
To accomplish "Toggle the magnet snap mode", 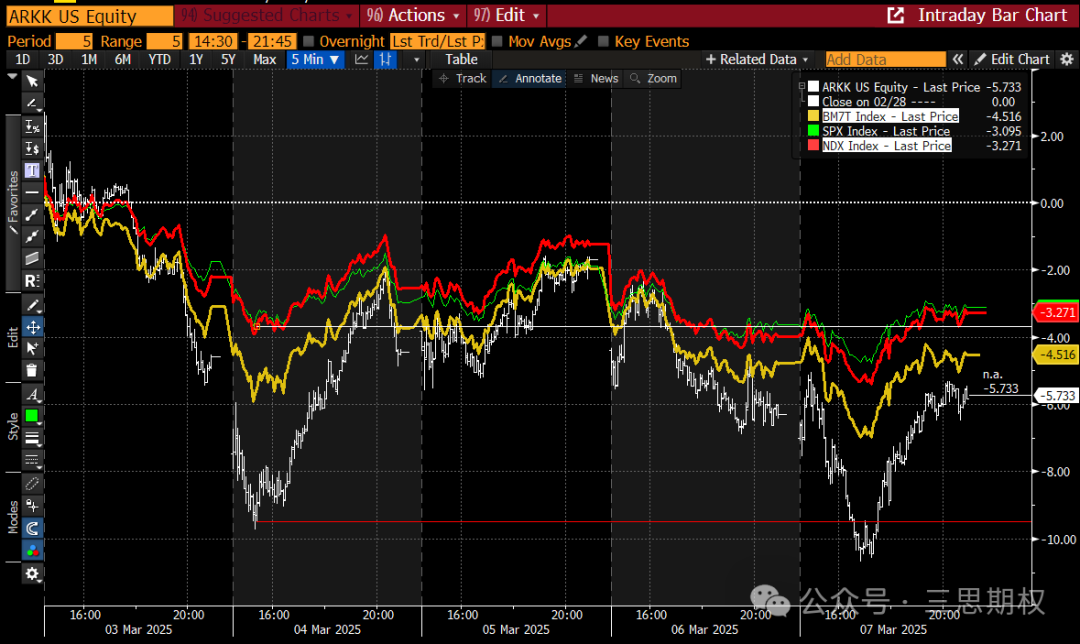I will (x=32, y=528).
